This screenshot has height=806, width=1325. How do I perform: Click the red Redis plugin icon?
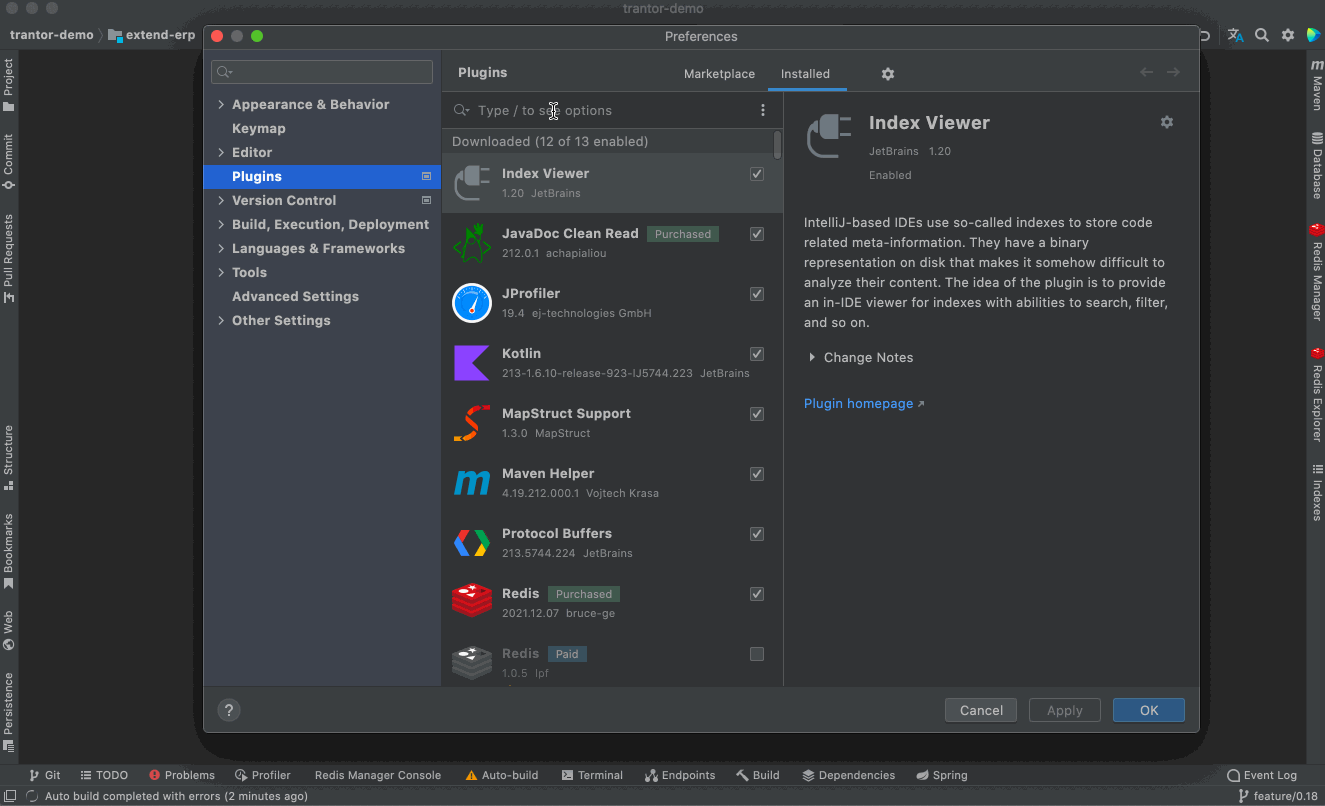coord(472,602)
